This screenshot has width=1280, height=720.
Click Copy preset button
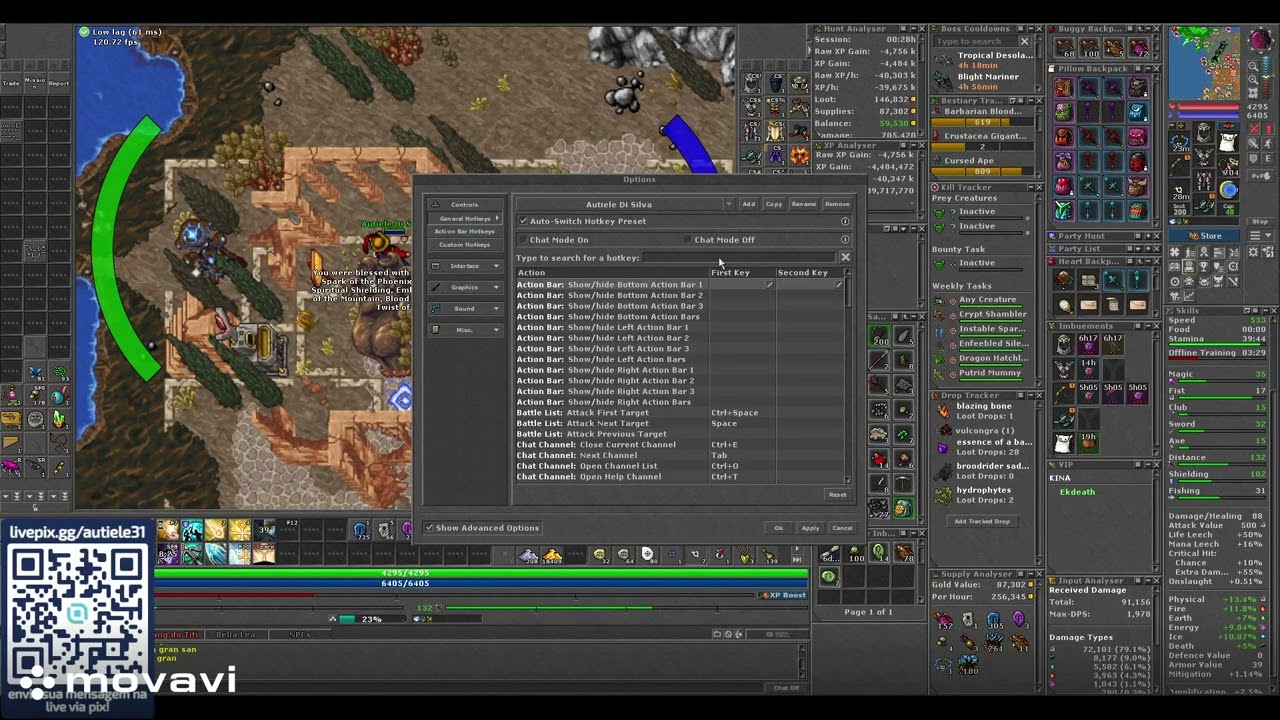(x=774, y=204)
